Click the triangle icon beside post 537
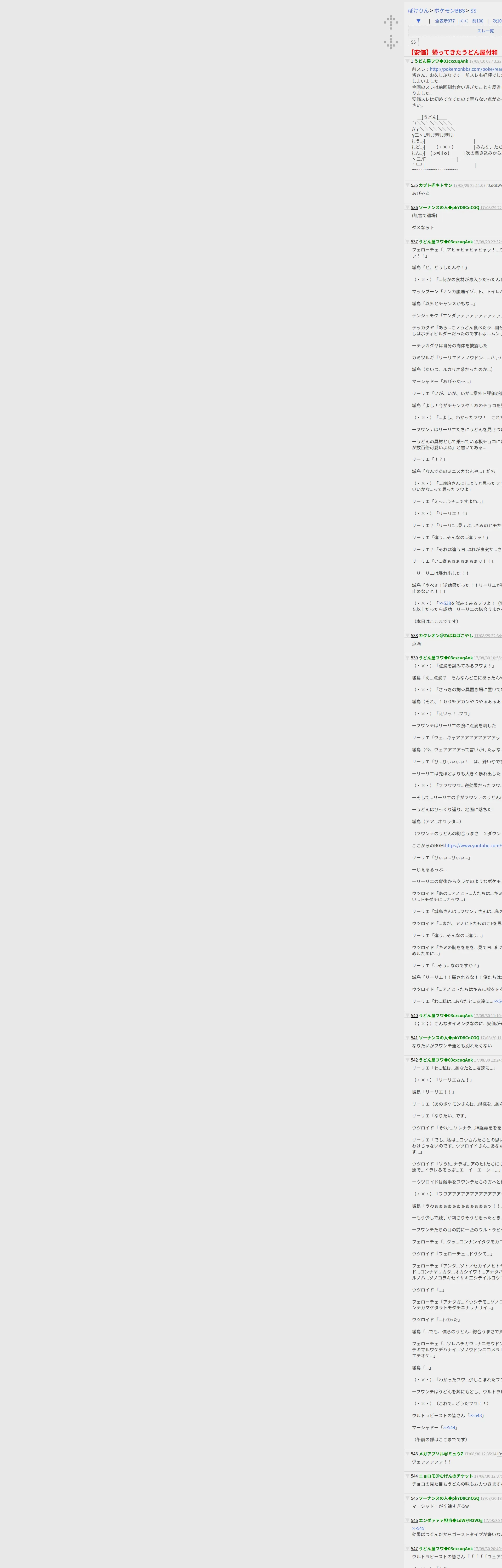This screenshot has height=1568, width=502. (x=408, y=242)
